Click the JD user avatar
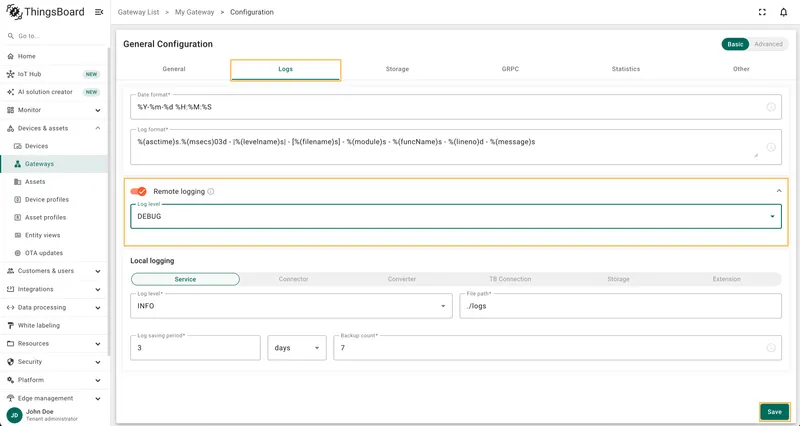800x426 pixels. tap(14, 415)
